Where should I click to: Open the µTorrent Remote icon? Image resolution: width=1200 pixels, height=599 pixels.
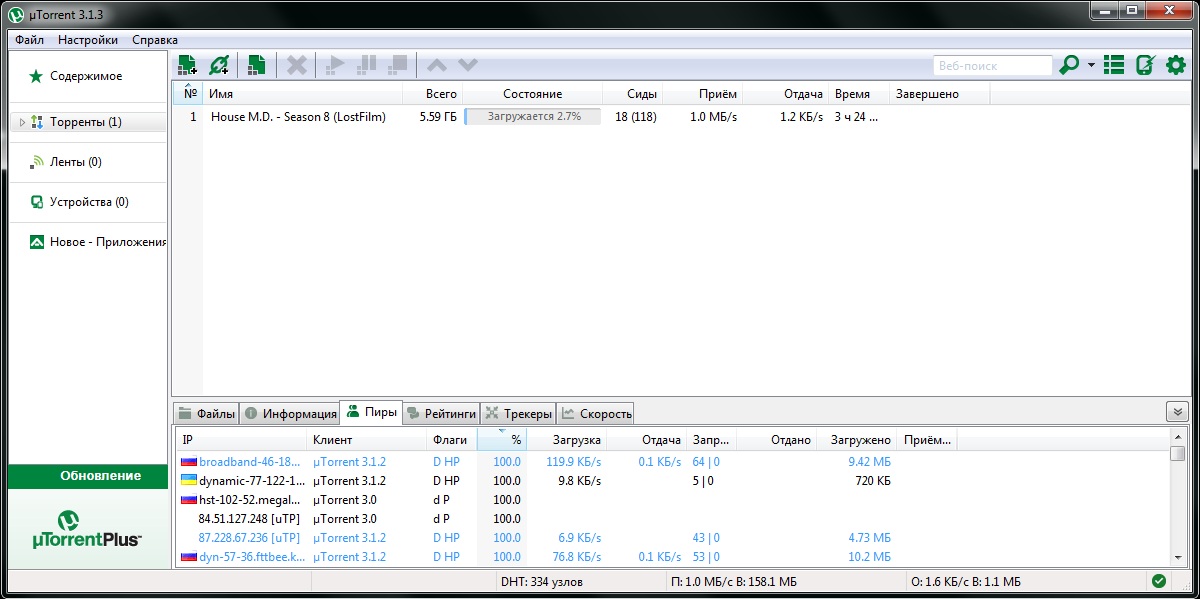pos(1145,65)
